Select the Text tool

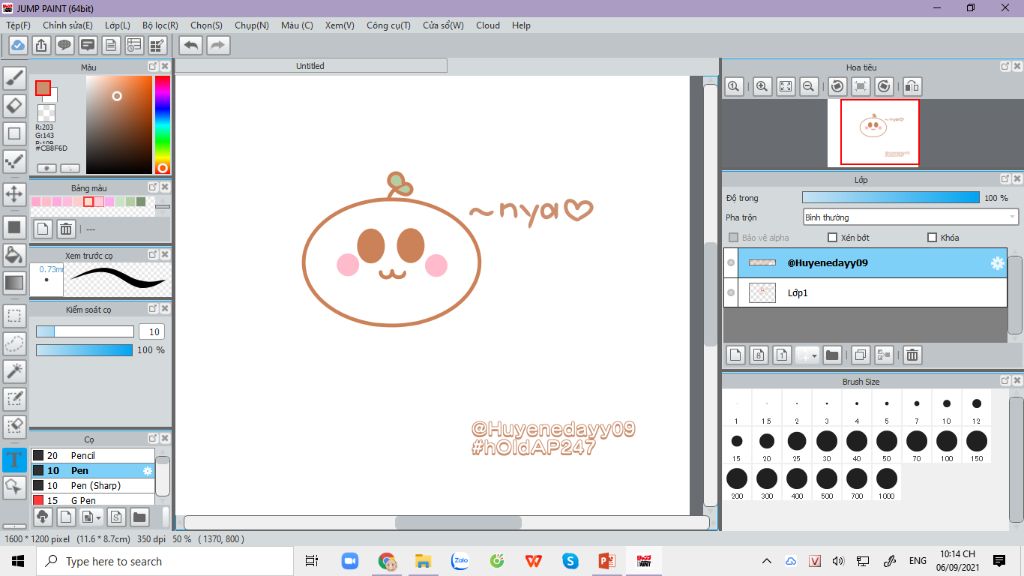point(15,460)
